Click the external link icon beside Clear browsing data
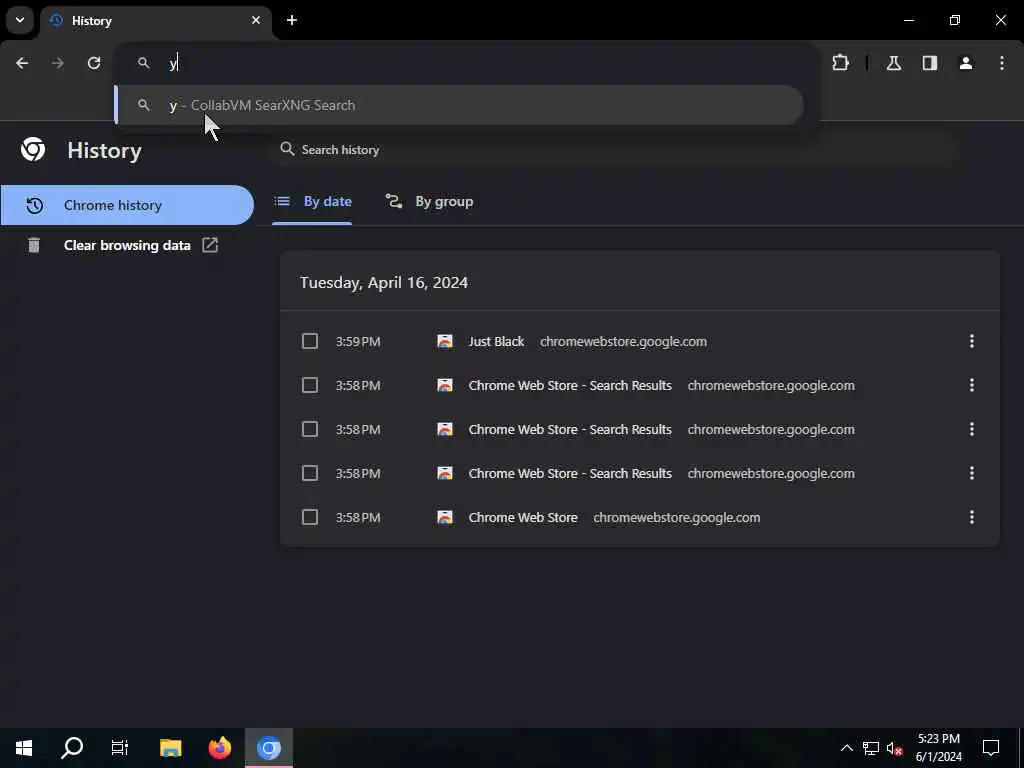The image size is (1024, 768). click(x=210, y=245)
